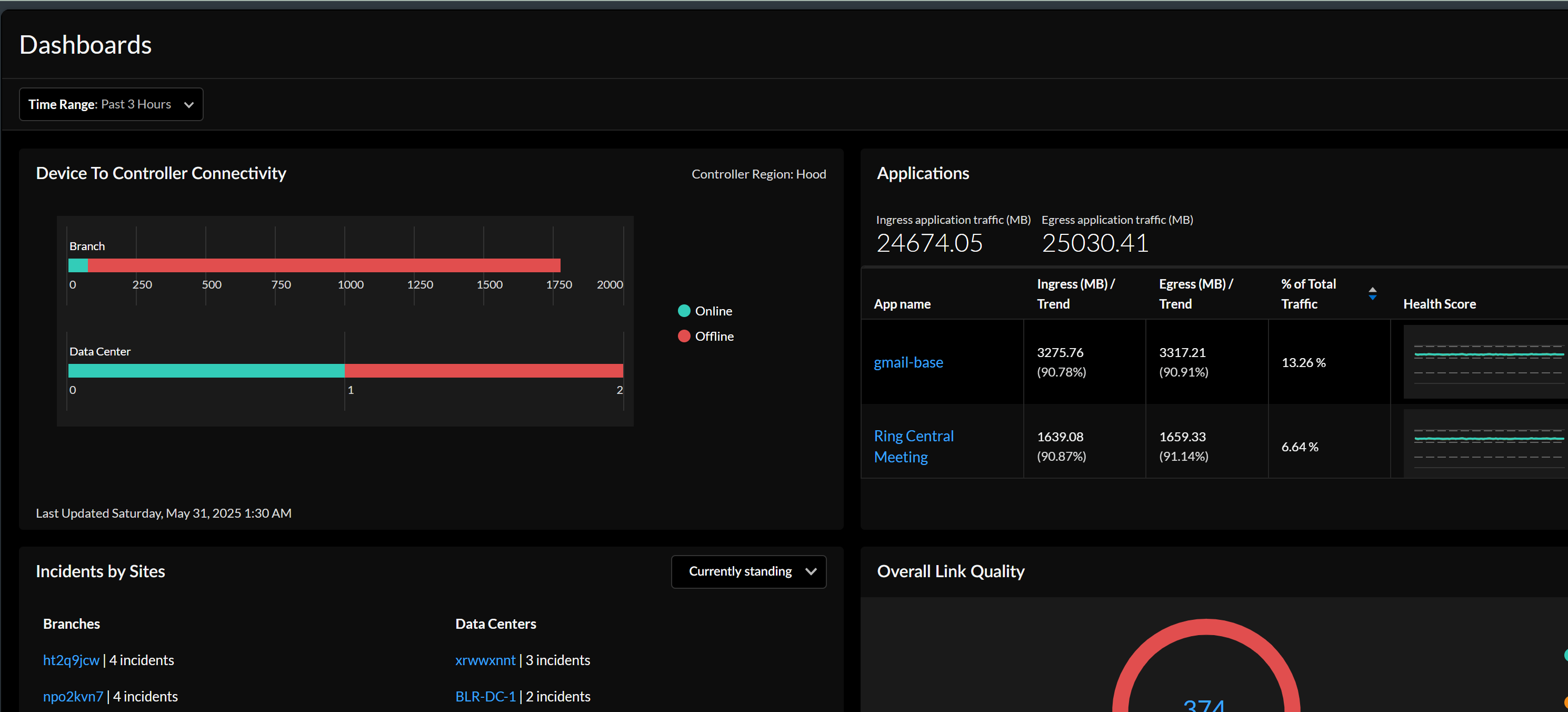Sort by % of Total Traffic arrows
Screen dimensions: 1568x712
point(1372,293)
